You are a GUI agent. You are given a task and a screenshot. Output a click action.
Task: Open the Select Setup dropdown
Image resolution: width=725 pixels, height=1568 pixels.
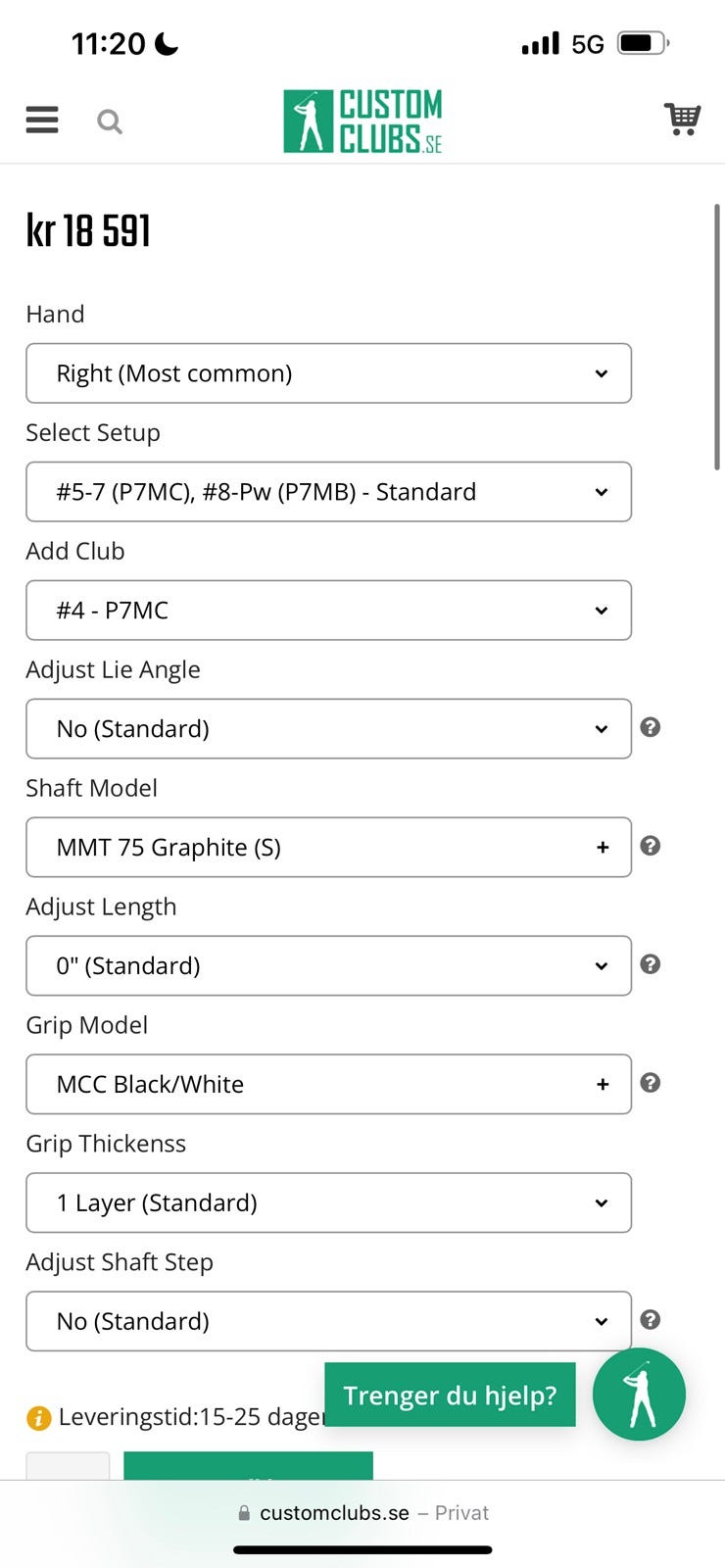[328, 492]
